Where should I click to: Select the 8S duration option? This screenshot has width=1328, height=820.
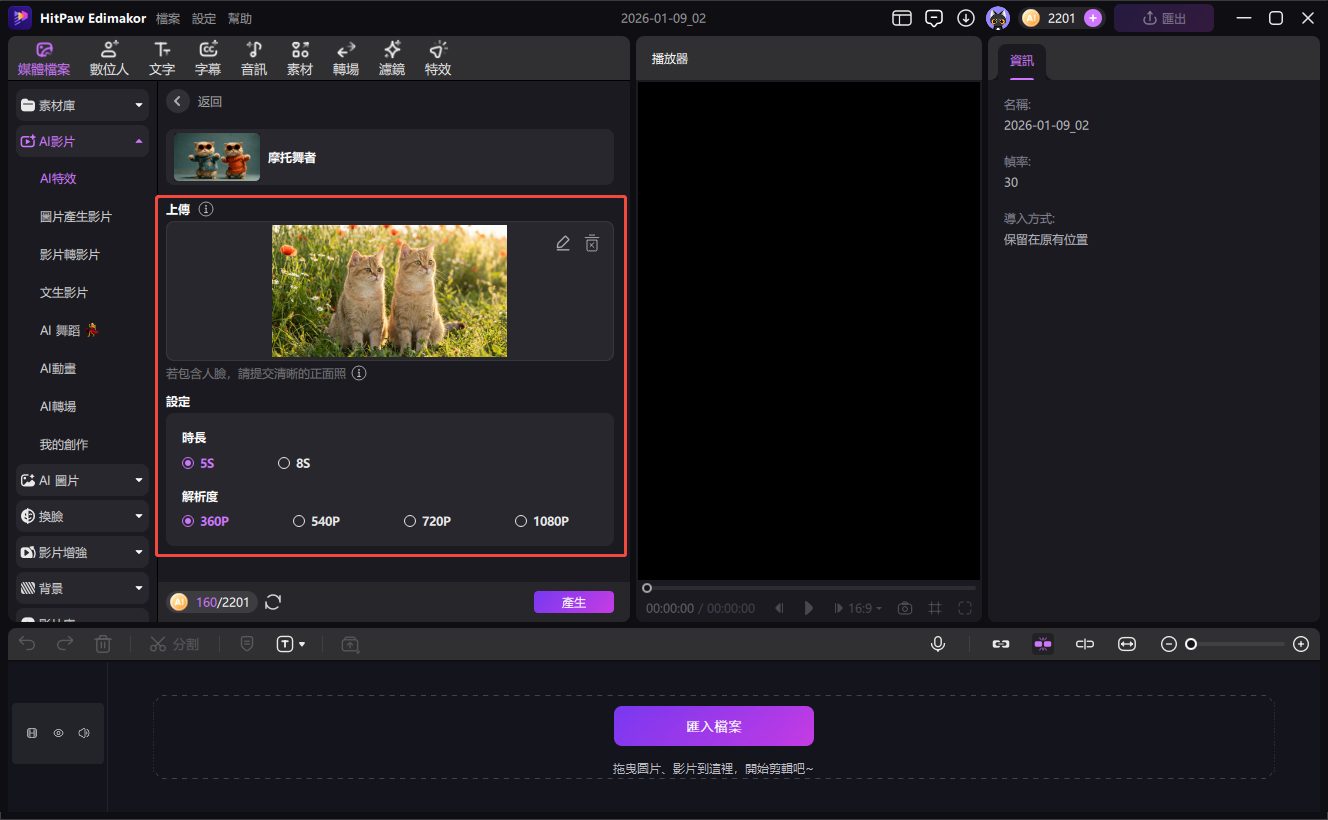(284, 463)
